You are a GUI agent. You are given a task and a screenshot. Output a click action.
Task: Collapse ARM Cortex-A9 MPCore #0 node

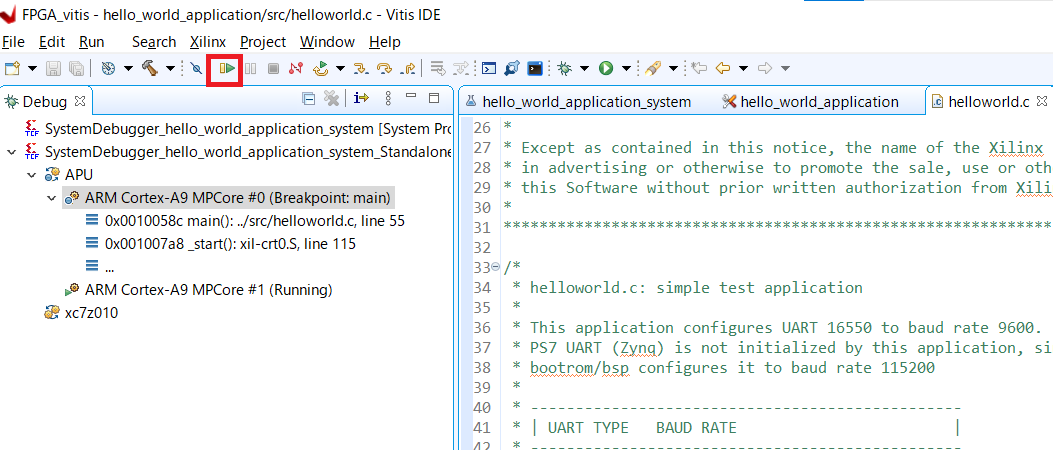pos(51,198)
